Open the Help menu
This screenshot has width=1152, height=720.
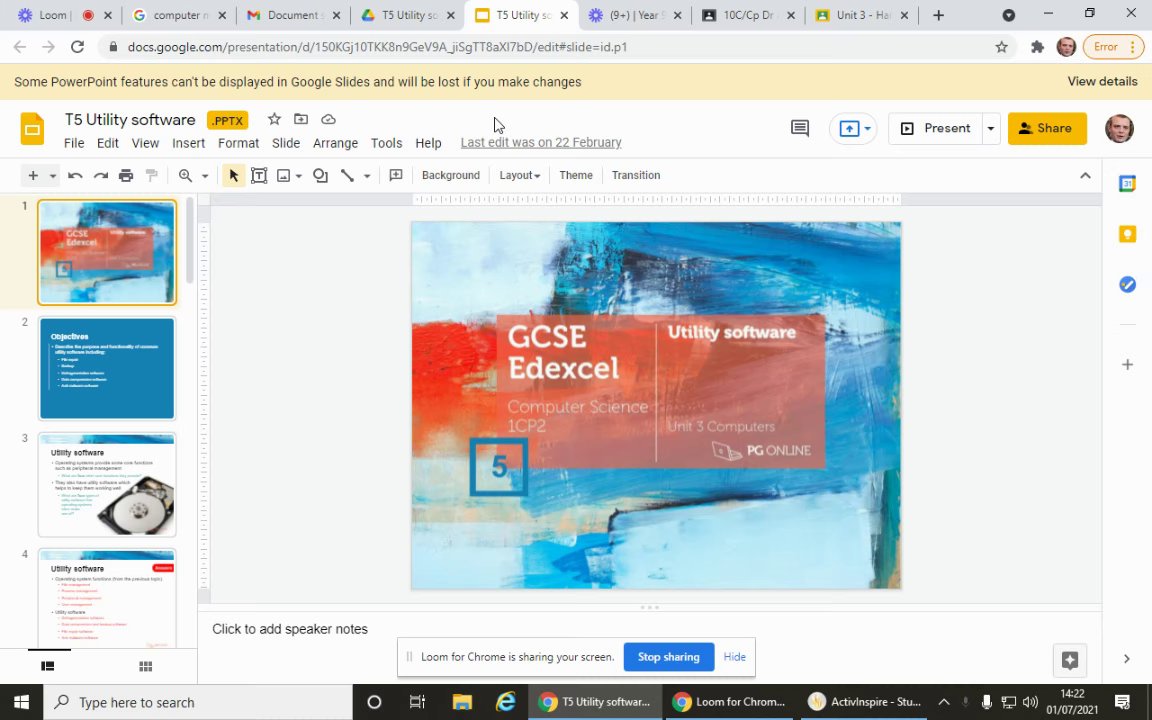(428, 143)
